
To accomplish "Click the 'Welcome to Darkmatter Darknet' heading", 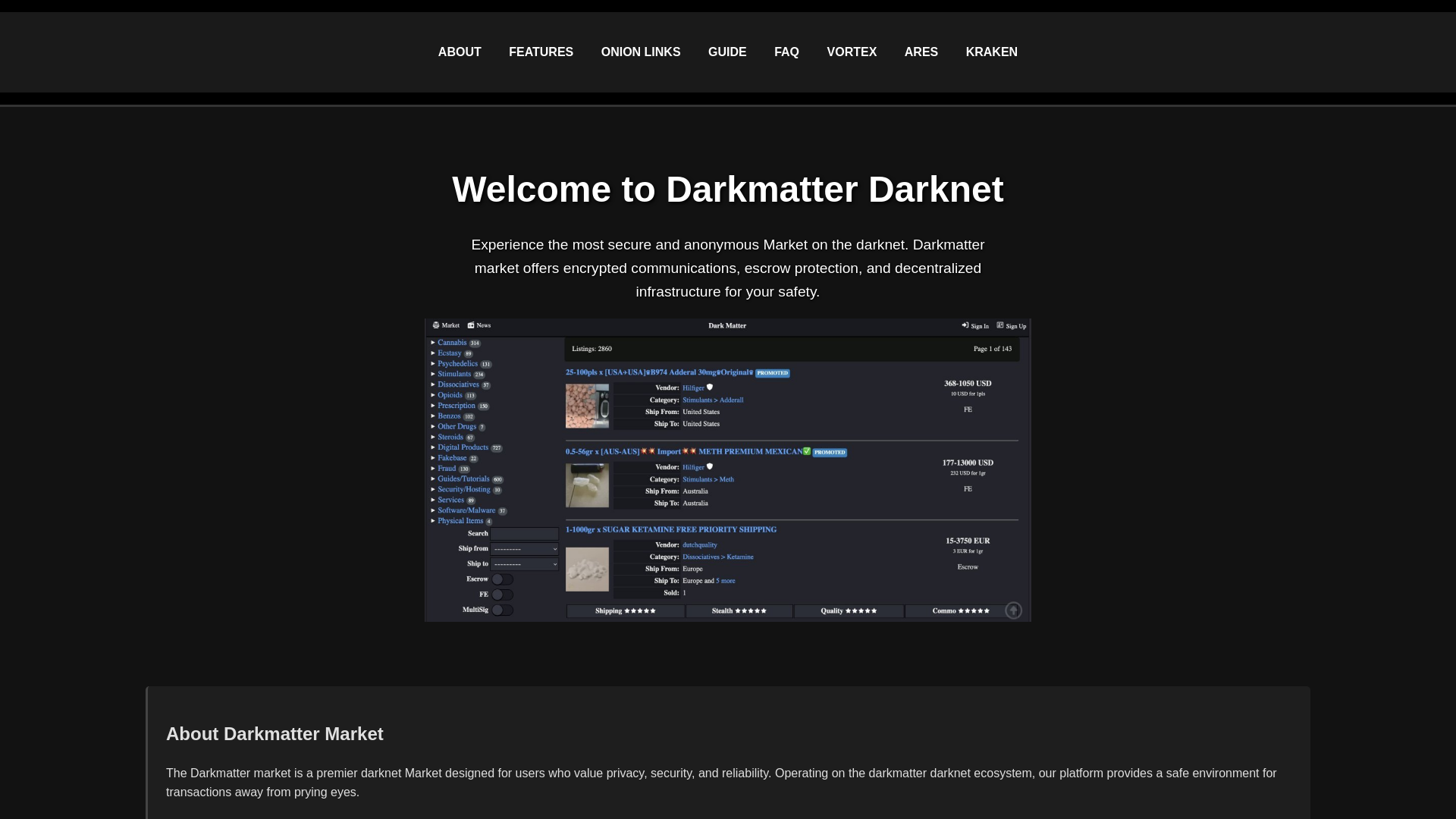I will 728,190.
